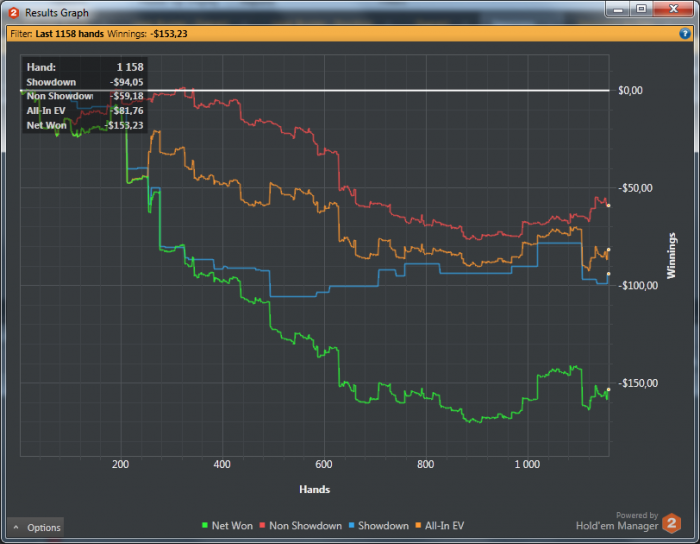Click the Hold'em Manager 2 logo at bottom right
700x544 pixels.
(x=672, y=523)
